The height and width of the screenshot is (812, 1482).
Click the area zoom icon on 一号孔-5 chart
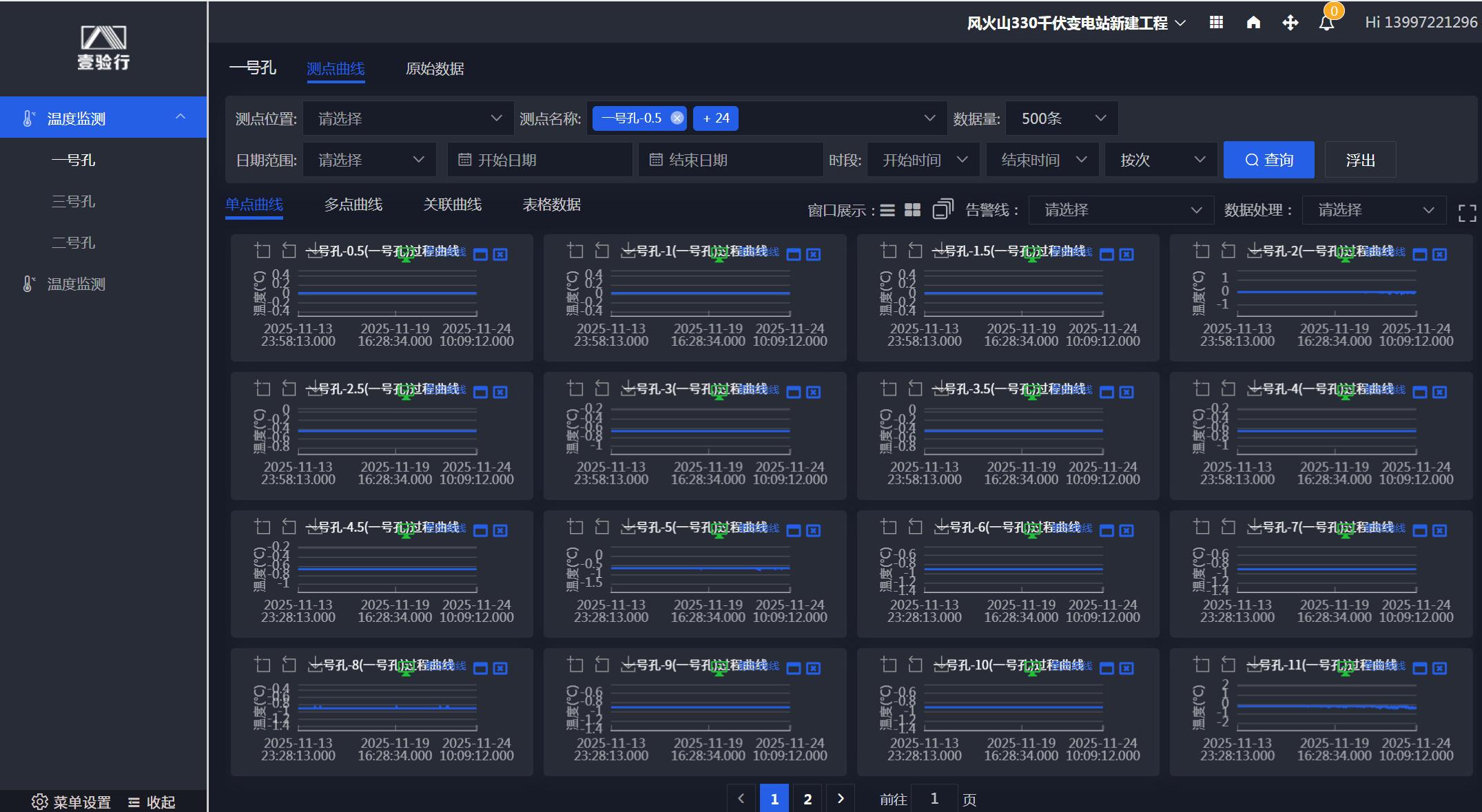575,528
